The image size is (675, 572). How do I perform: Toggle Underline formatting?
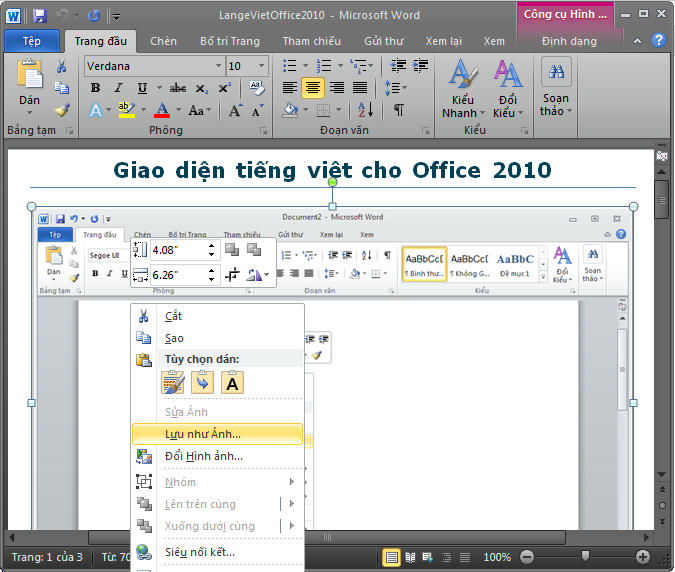click(142, 88)
